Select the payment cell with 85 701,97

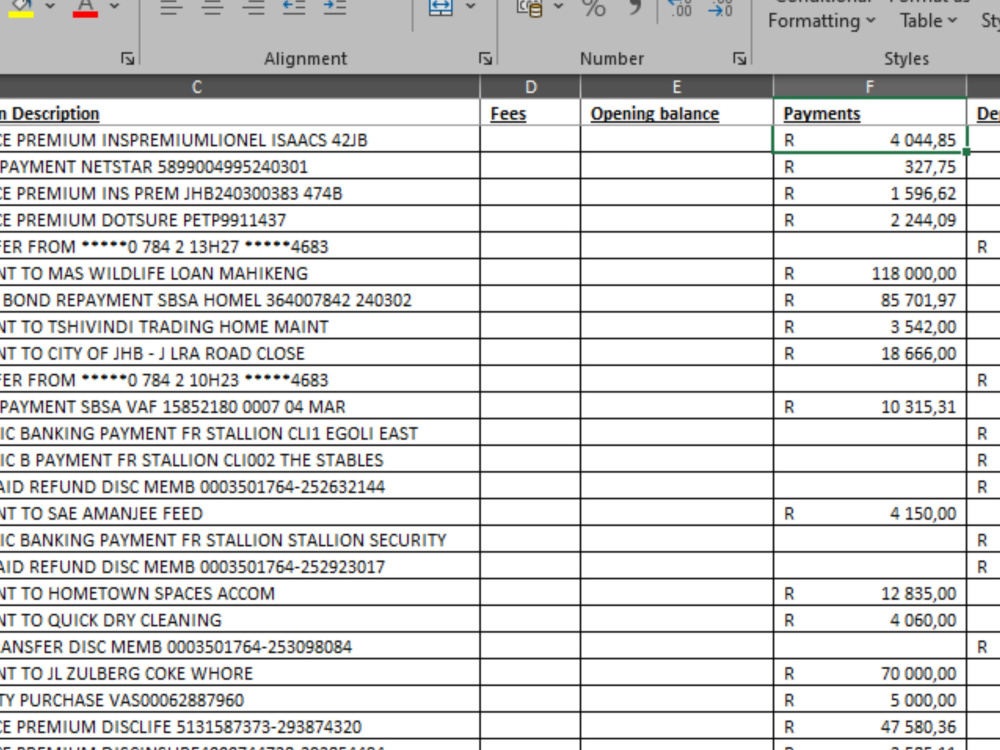click(870, 300)
